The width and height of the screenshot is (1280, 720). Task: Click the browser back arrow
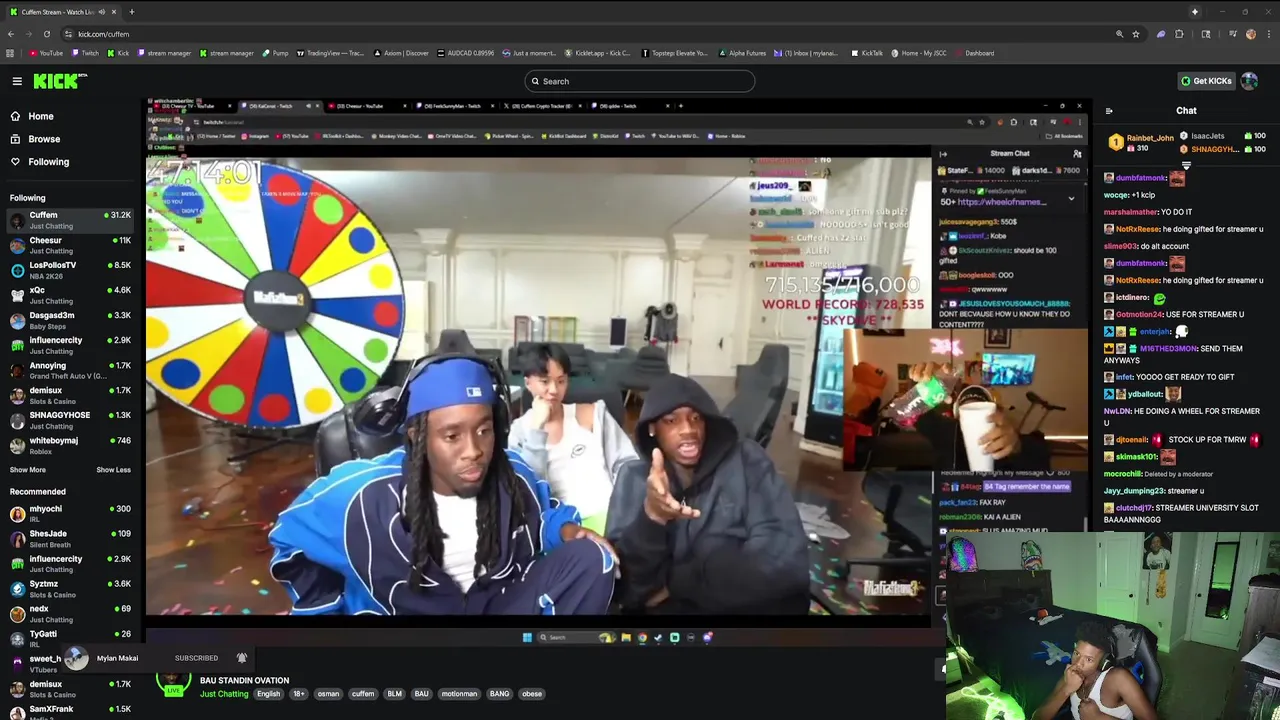pyautogui.click(x=11, y=34)
